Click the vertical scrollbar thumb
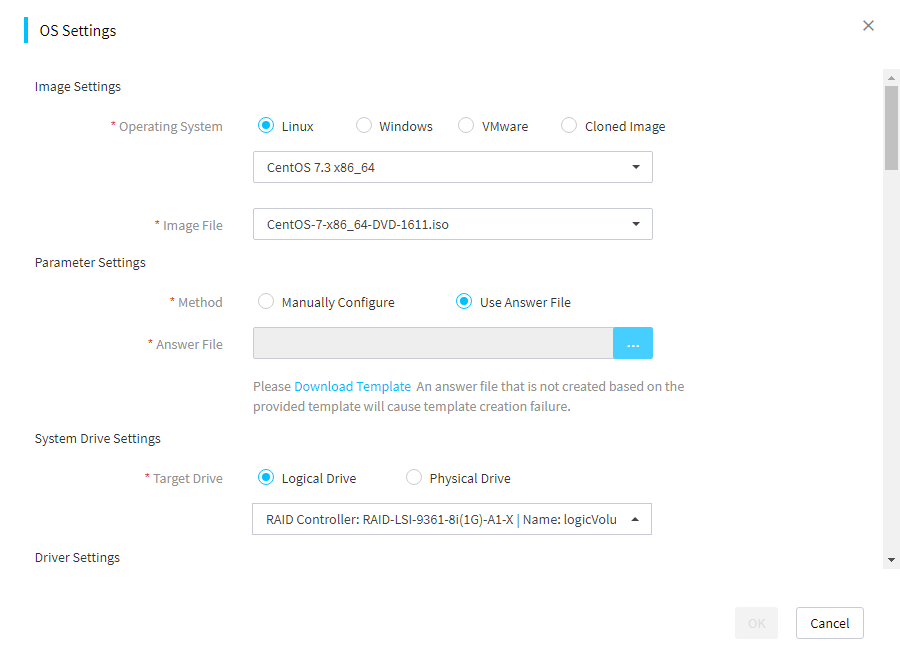The height and width of the screenshot is (667, 900). [x=891, y=128]
